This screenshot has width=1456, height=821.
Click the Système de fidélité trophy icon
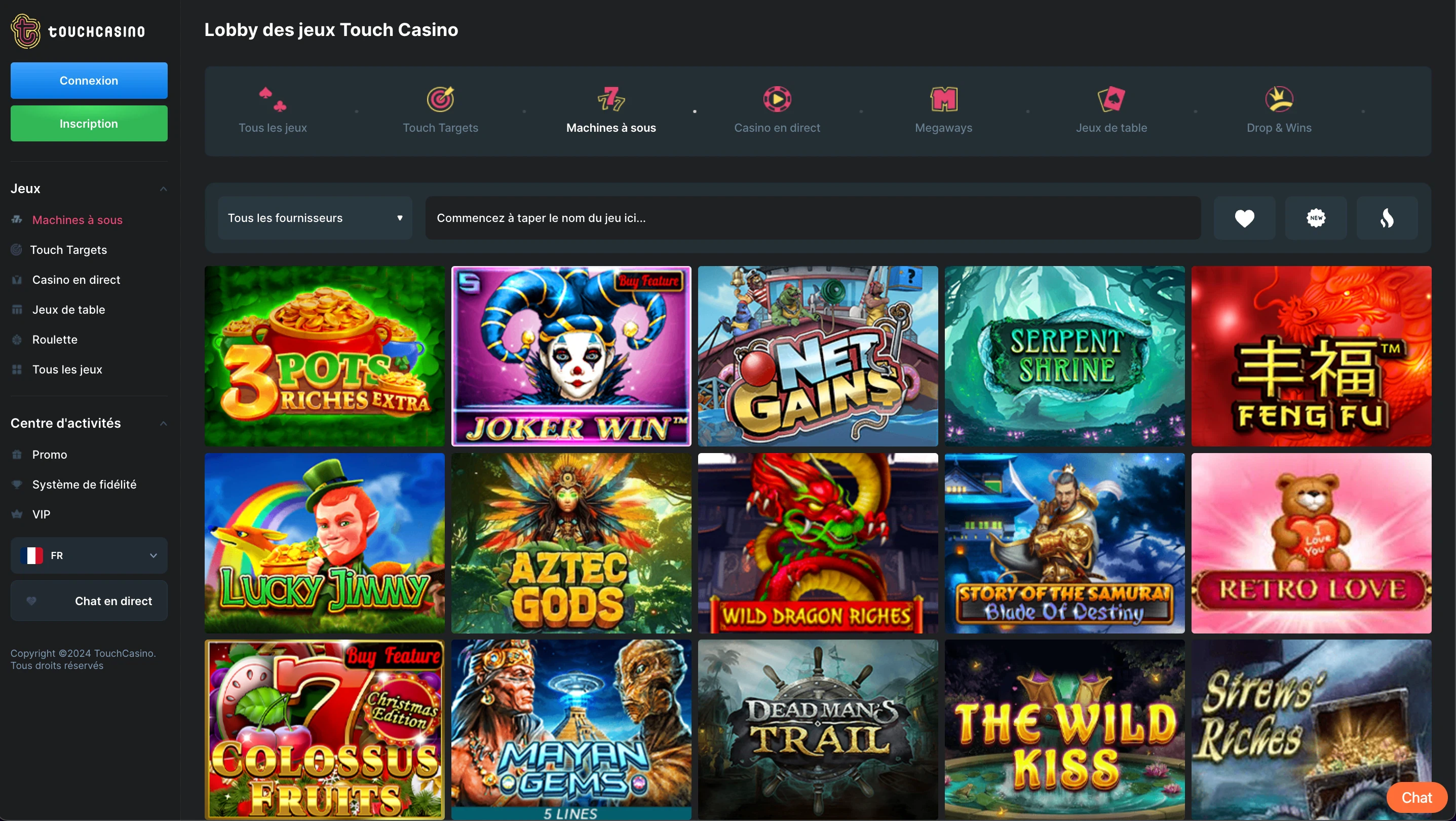tap(17, 484)
